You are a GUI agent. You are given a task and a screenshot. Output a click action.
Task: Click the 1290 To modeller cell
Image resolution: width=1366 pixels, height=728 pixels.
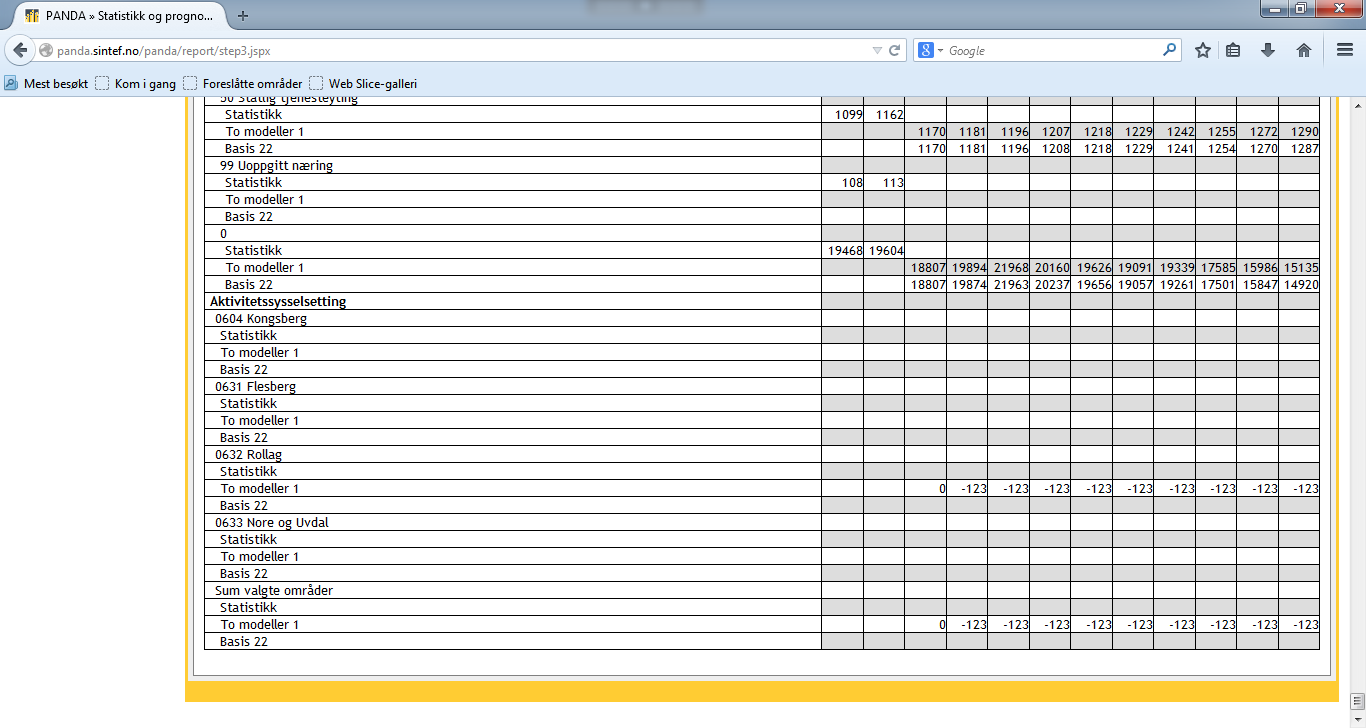point(1299,131)
